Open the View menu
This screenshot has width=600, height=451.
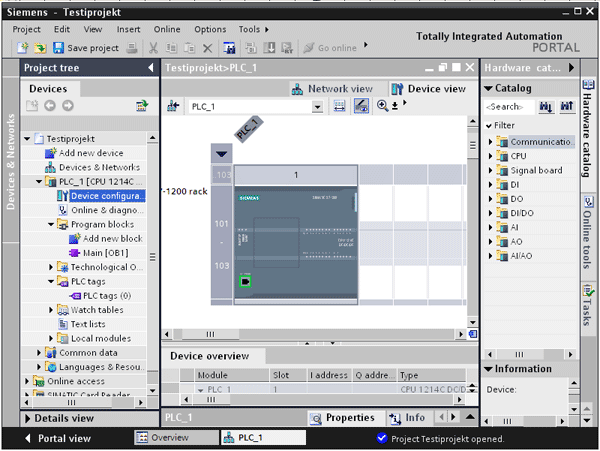point(93,29)
